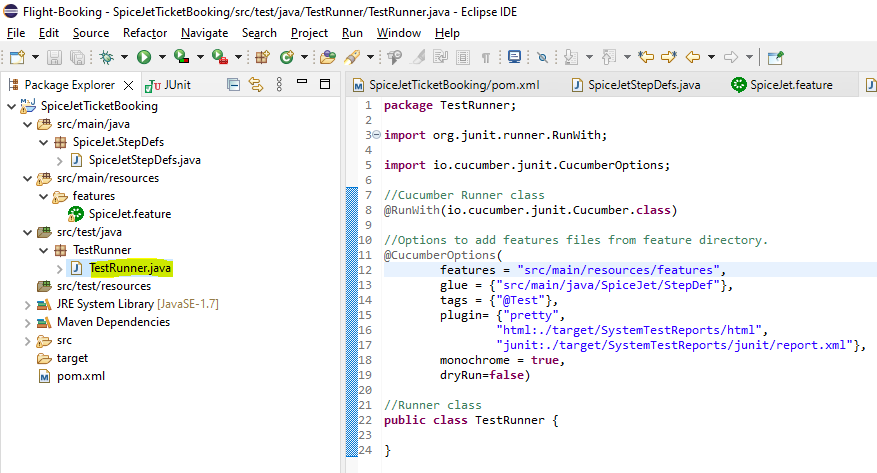Image resolution: width=877 pixels, height=473 pixels.
Task: Open the Project menu
Action: click(309, 33)
